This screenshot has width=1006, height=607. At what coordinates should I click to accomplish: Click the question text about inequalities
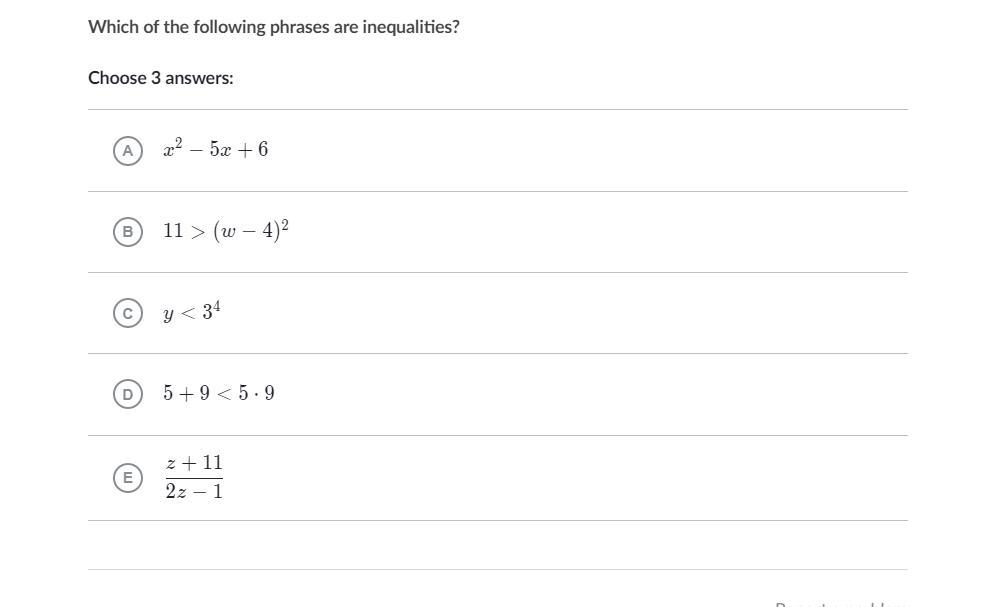274,27
